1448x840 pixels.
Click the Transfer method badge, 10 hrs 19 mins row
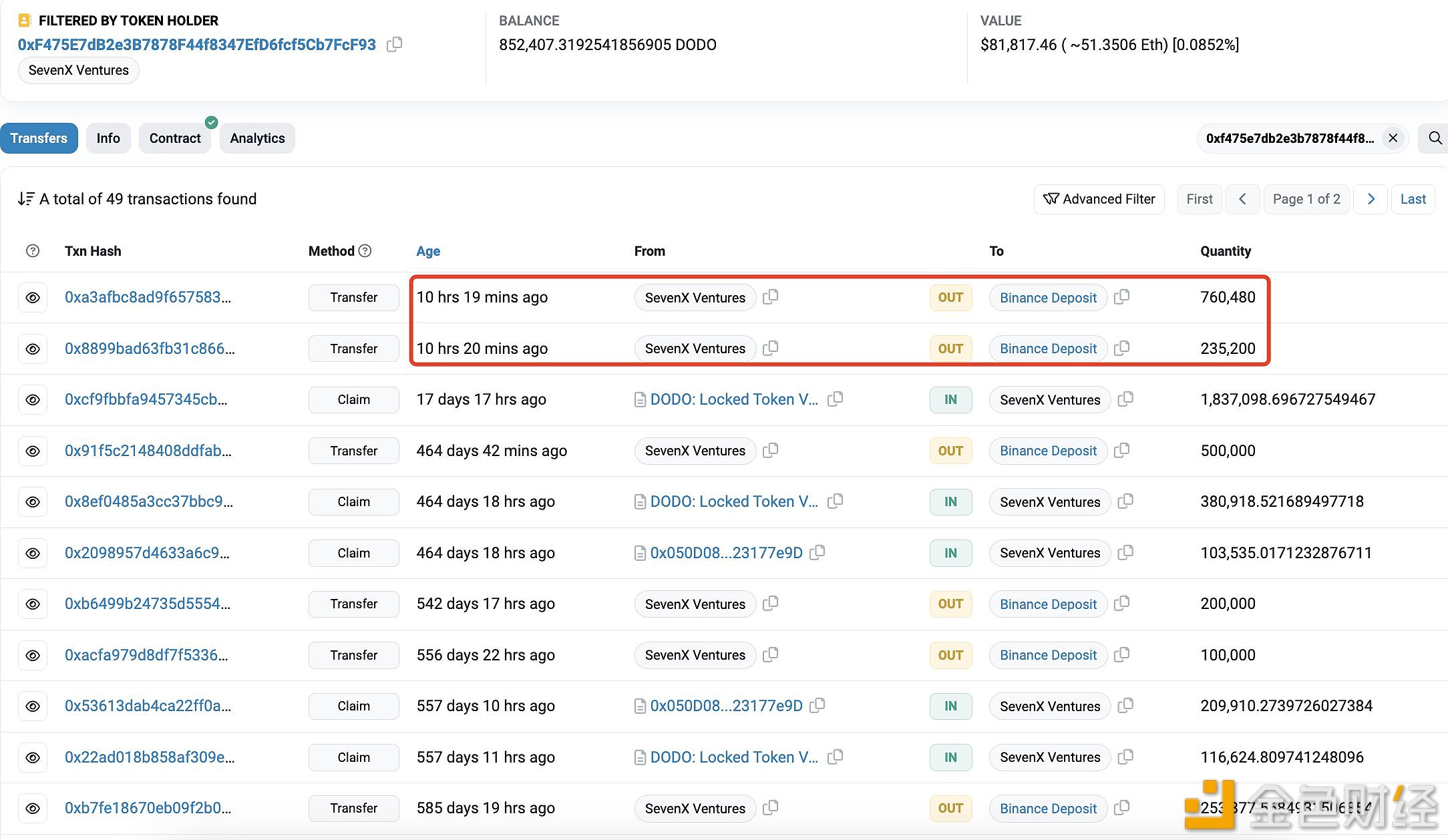[354, 298]
